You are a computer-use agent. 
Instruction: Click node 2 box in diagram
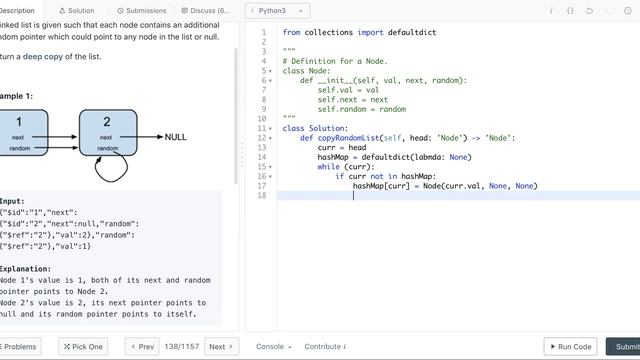(108, 133)
